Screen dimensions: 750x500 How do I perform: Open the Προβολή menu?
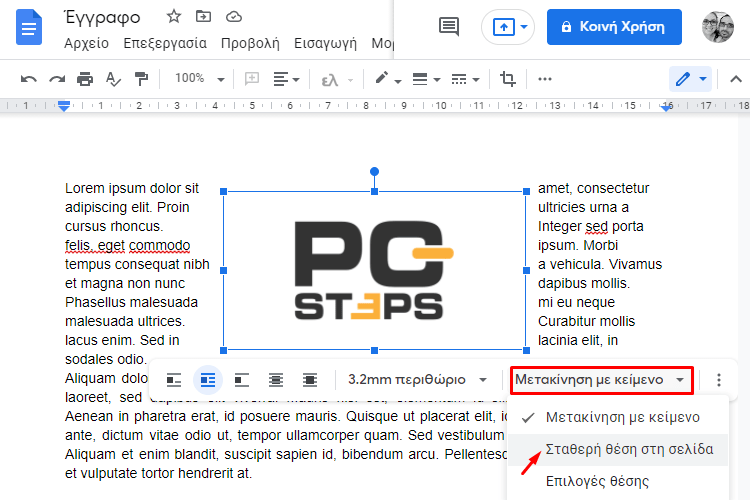coord(250,44)
